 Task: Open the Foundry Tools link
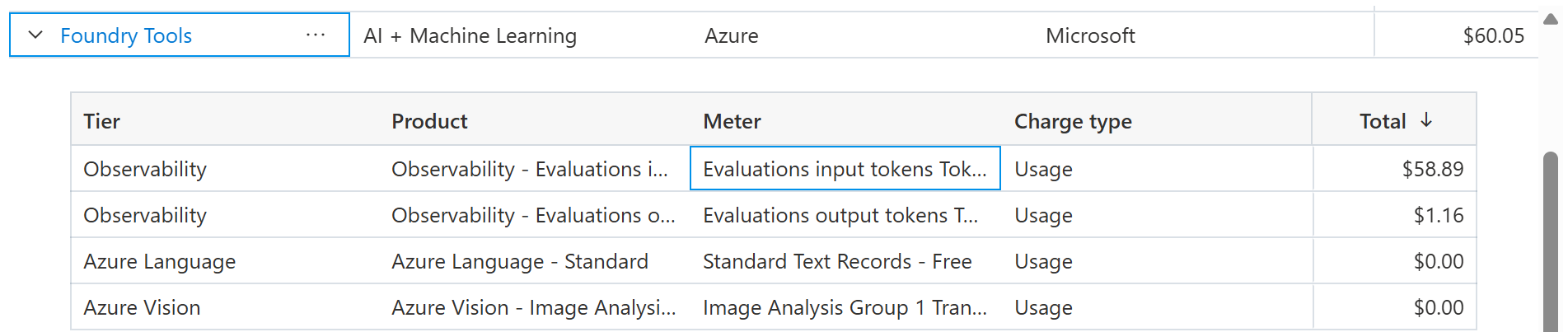(126, 35)
